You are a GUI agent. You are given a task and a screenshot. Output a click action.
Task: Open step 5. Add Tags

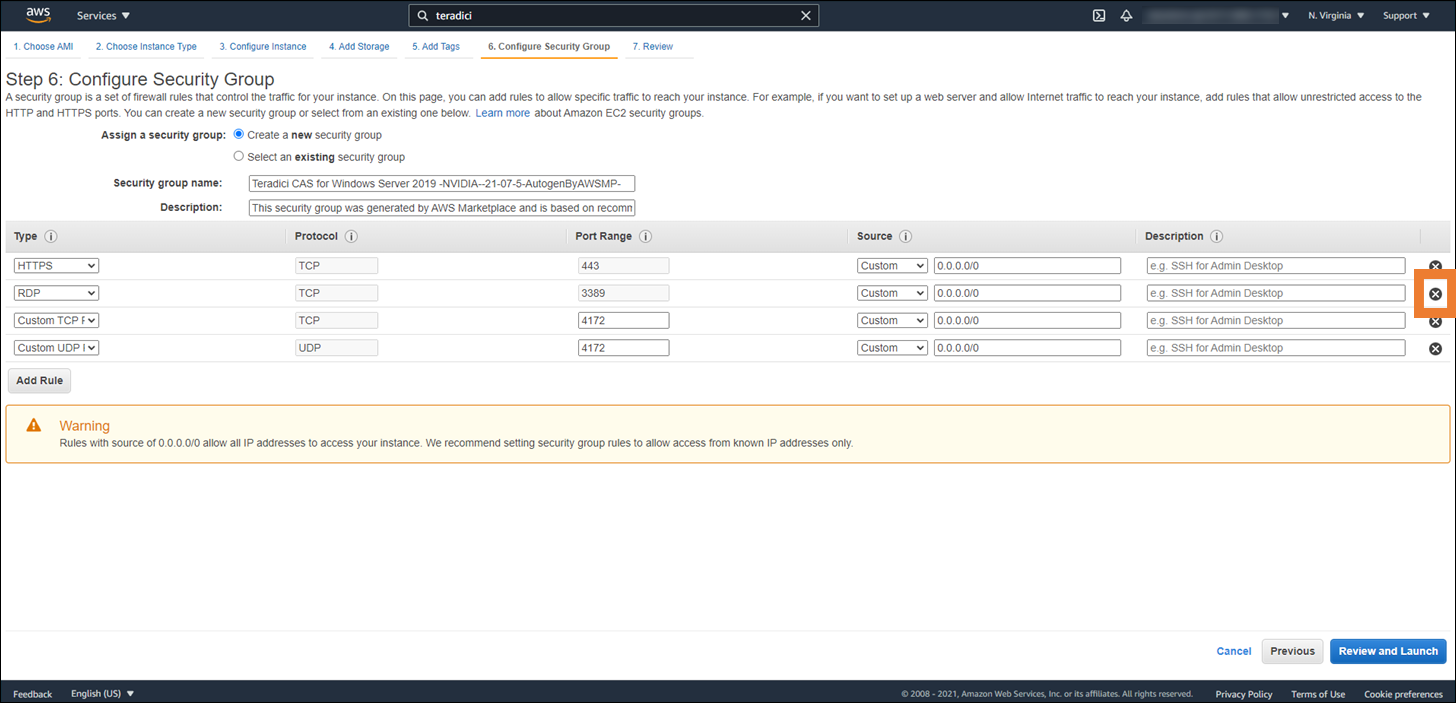pyautogui.click(x=436, y=46)
